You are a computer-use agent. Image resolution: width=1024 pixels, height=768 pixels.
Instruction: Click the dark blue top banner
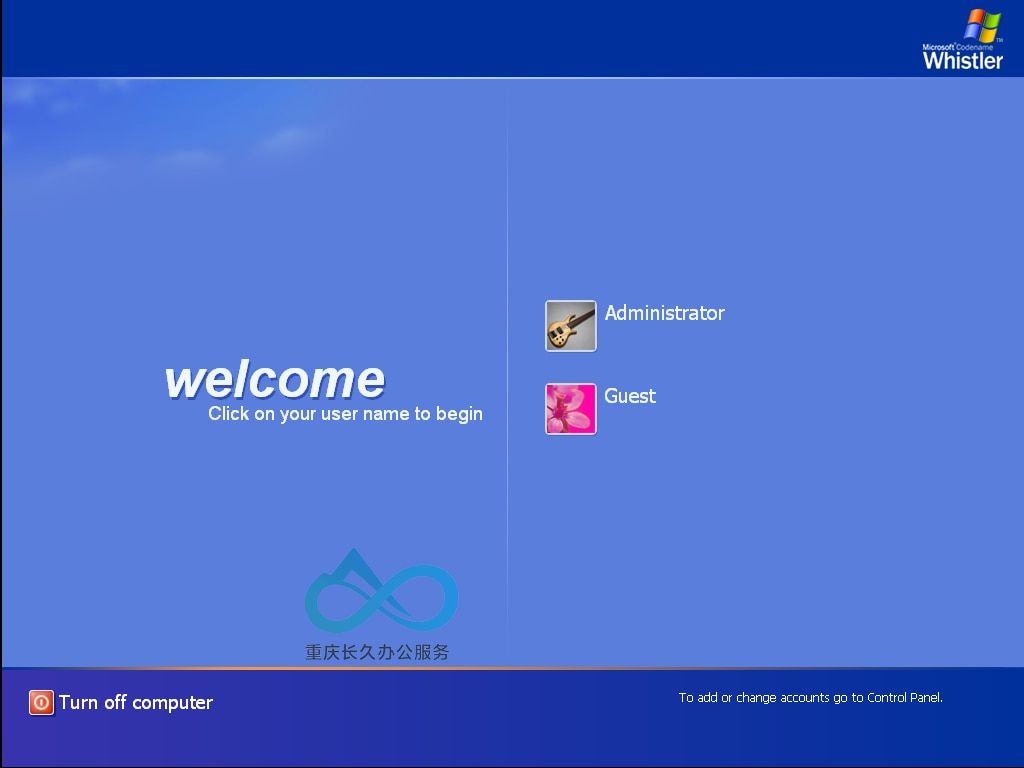point(457,39)
